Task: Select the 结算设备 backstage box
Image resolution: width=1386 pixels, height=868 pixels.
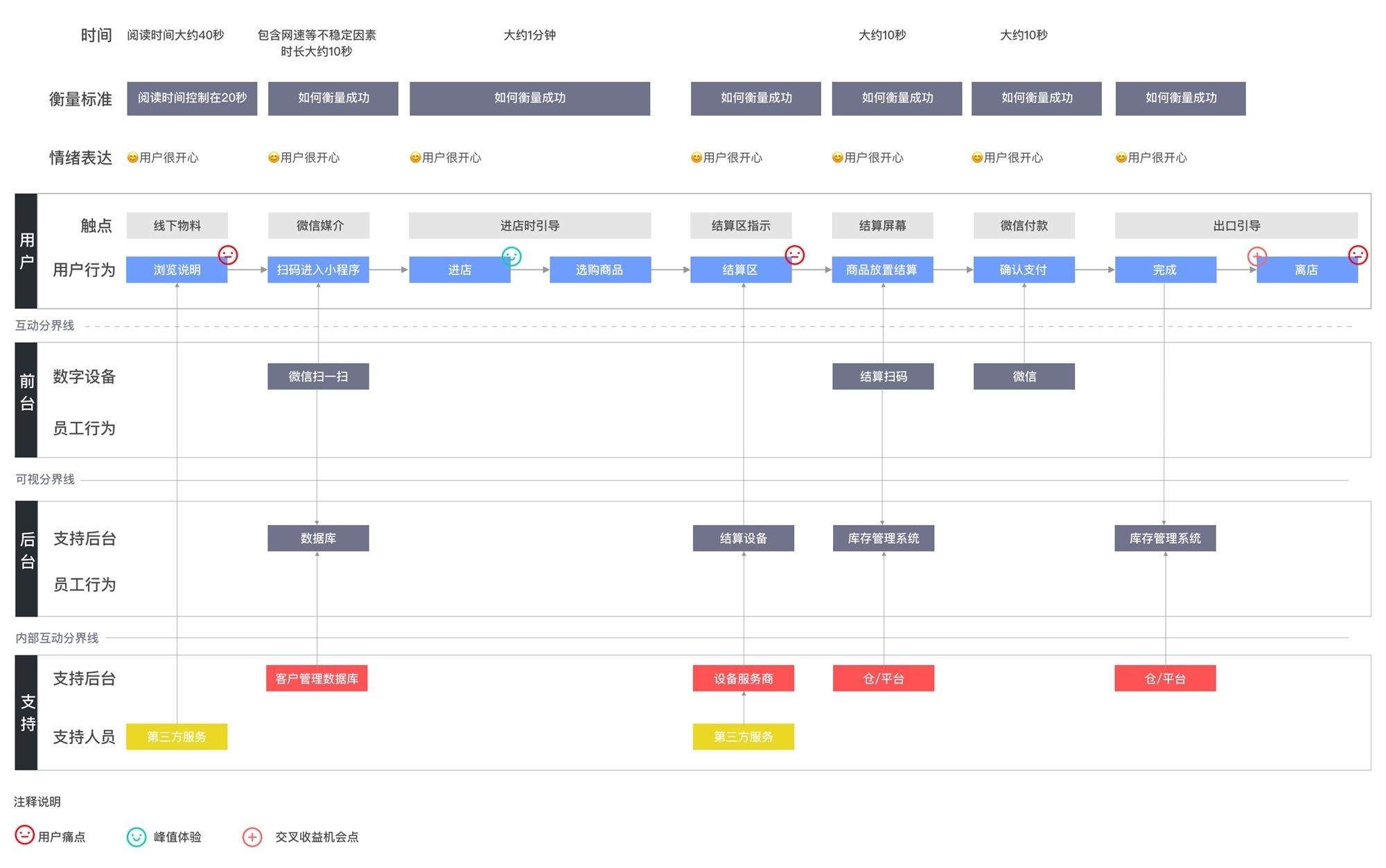Action: click(744, 538)
